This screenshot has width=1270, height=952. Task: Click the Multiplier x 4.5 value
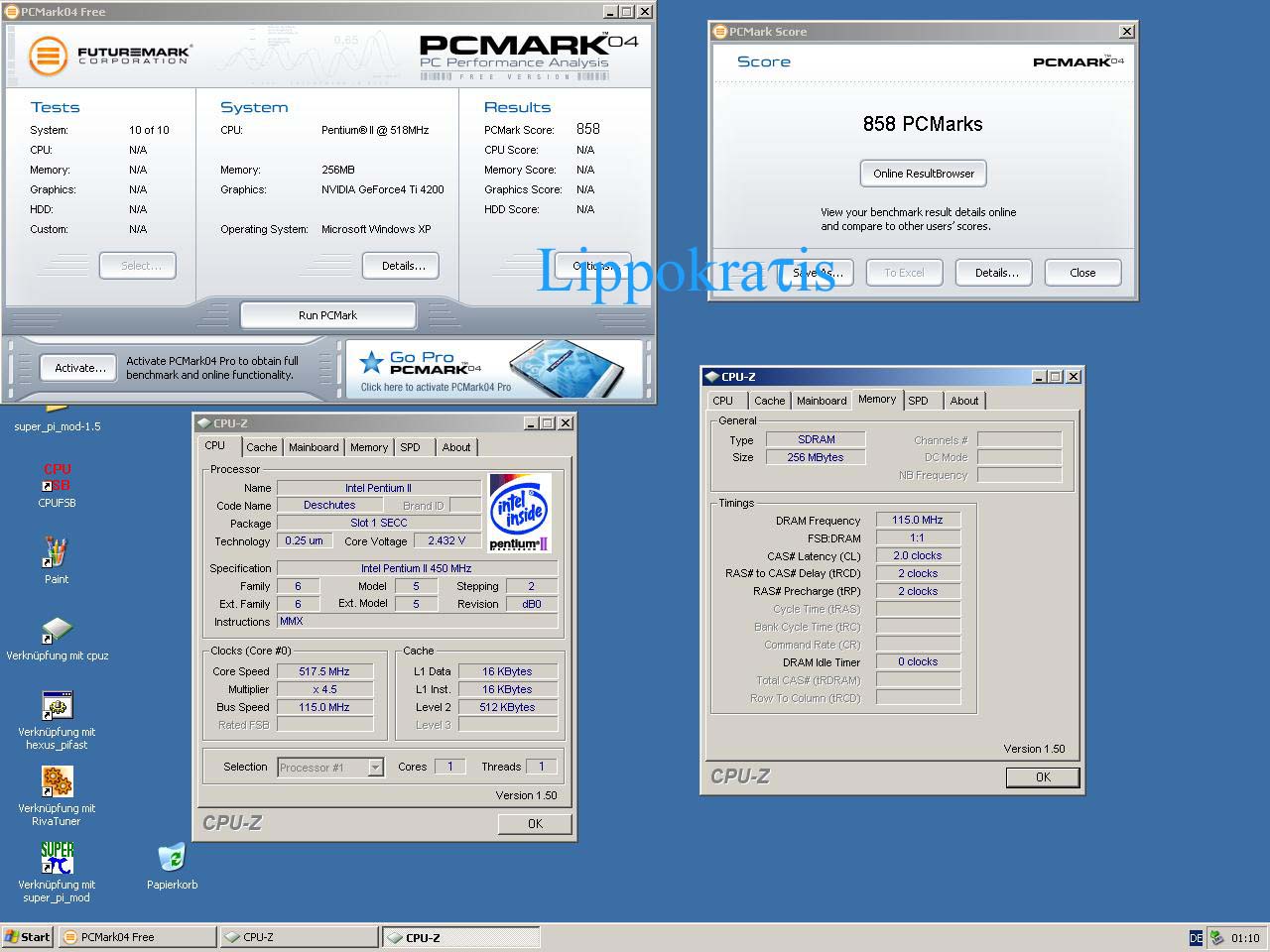(x=324, y=689)
